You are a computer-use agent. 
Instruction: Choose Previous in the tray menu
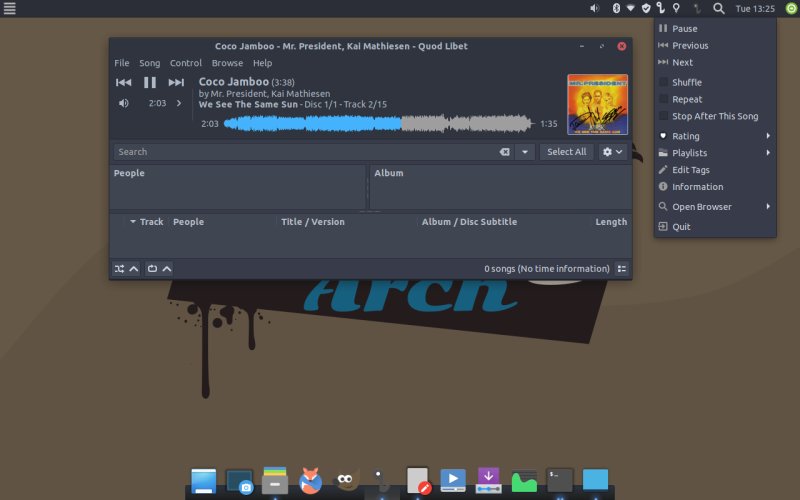point(715,45)
